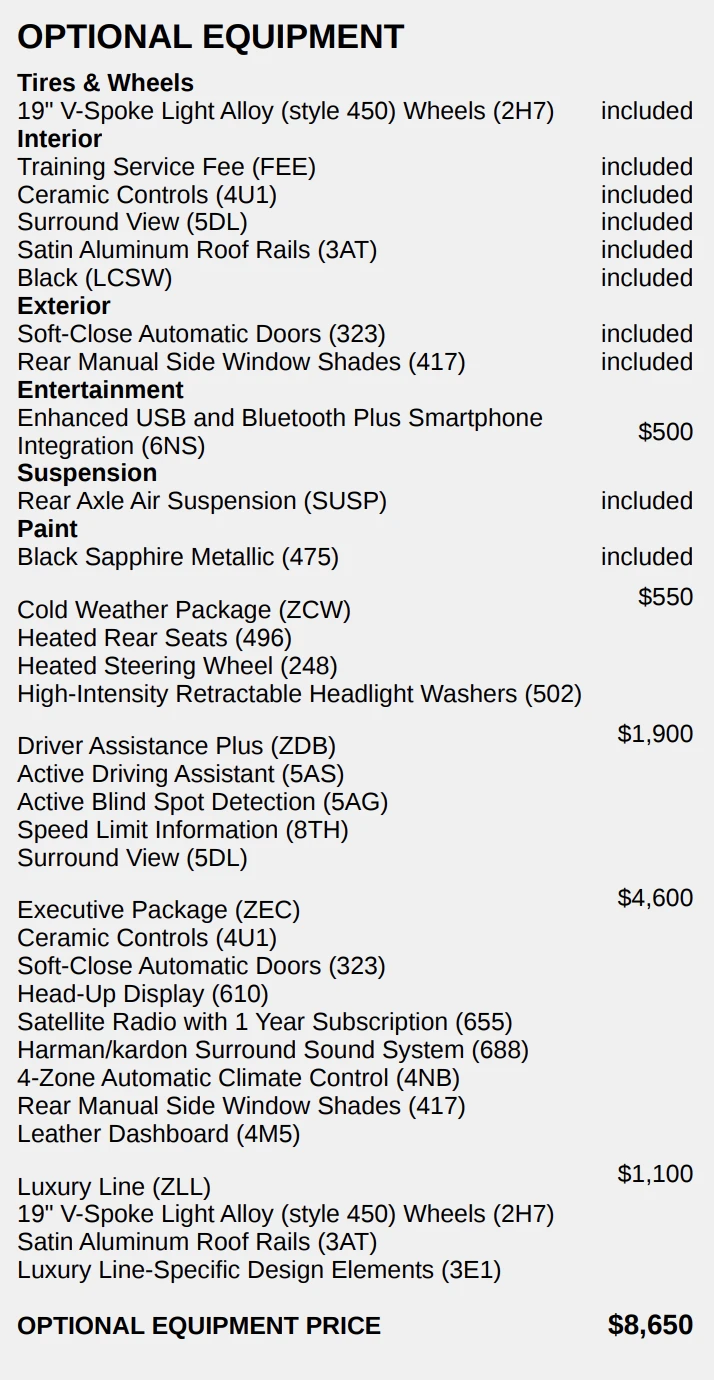This screenshot has height=1380, width=714.
Task: Select Driver Assistance Plus (ZDB) package
Action: (x=176, y=746)
